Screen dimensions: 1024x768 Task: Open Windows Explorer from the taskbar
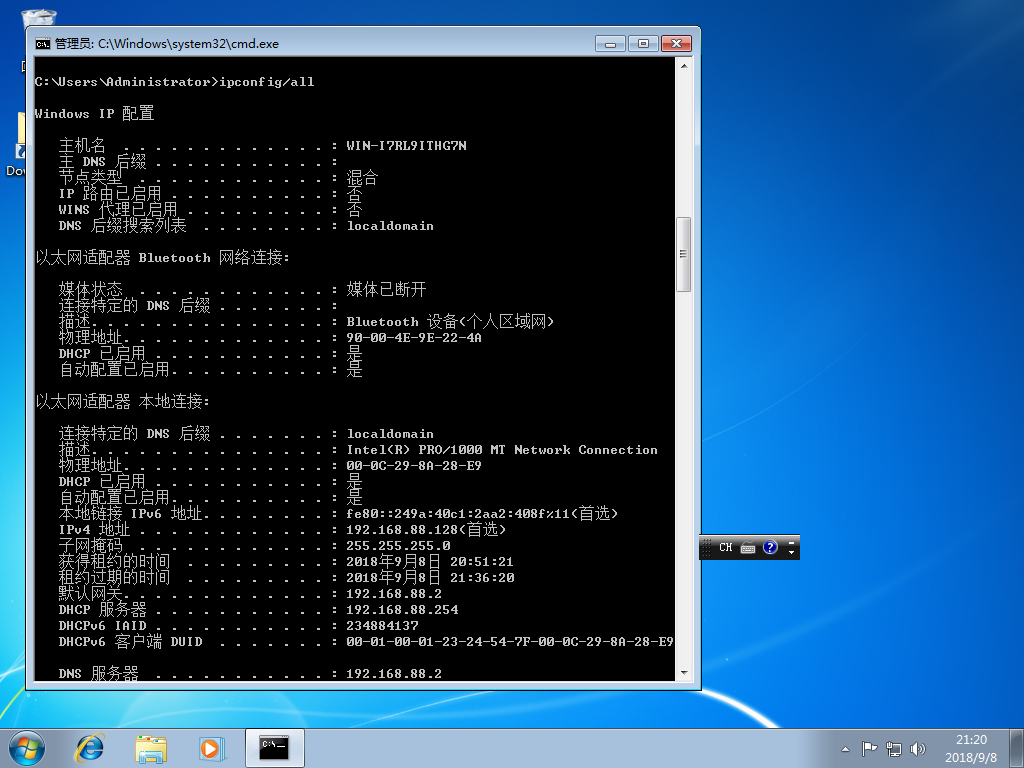(x=151, y=747)
